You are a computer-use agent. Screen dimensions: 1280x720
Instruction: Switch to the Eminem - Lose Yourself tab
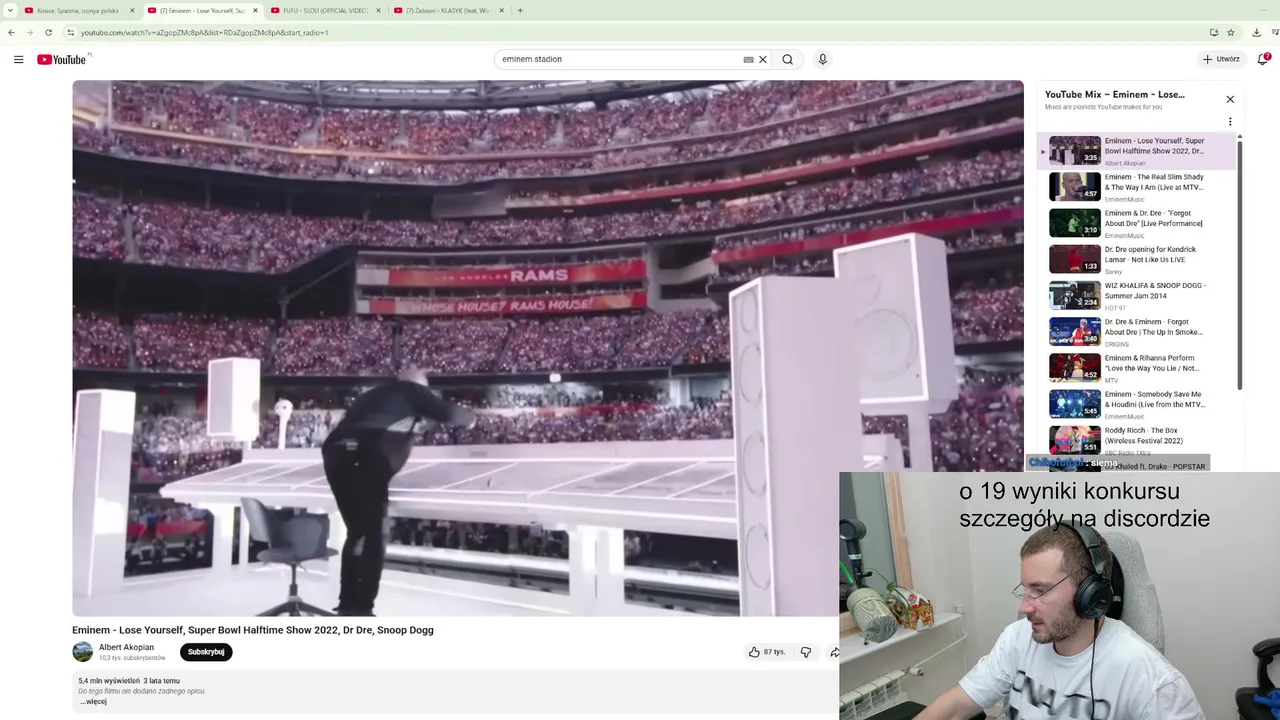click(203, 10)
